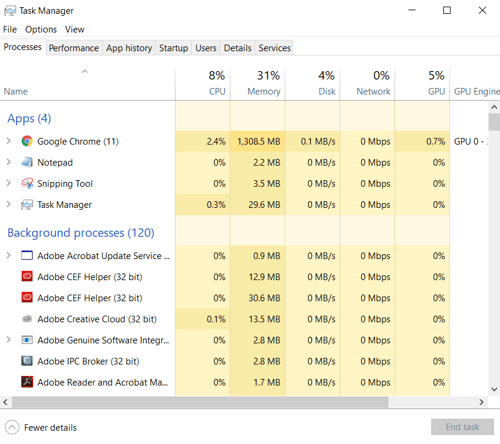Switch to the Startup tab
The width and height of the screenshot is (500, 444).
tap(173, 48)
